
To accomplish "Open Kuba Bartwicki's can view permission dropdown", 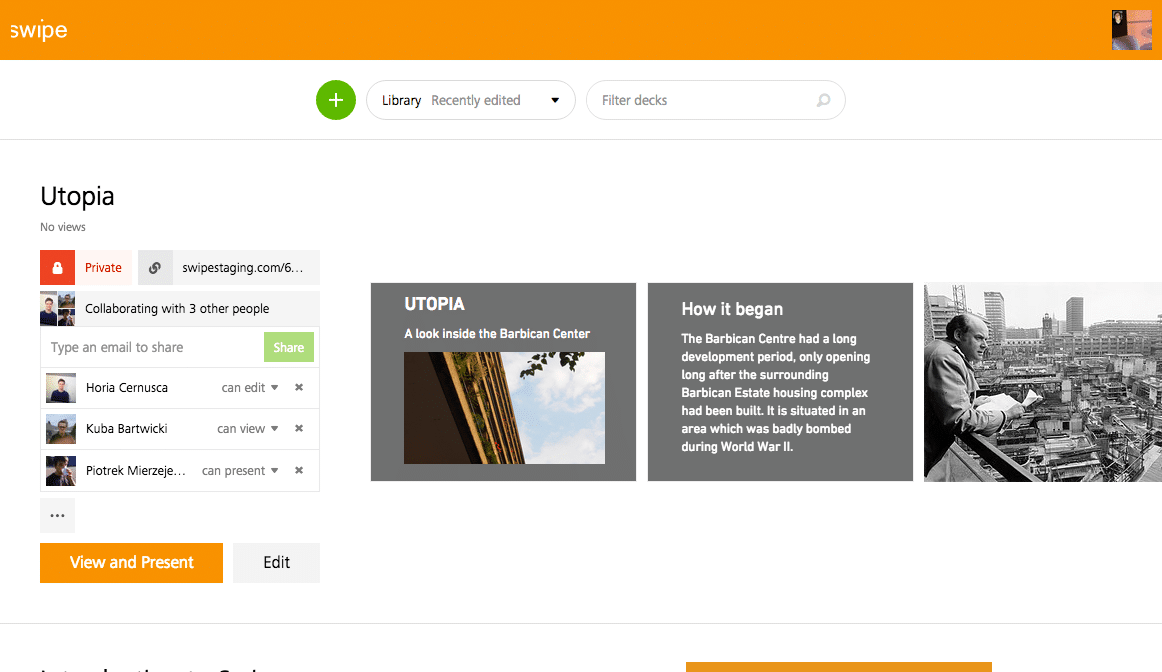I will (248, 428).
